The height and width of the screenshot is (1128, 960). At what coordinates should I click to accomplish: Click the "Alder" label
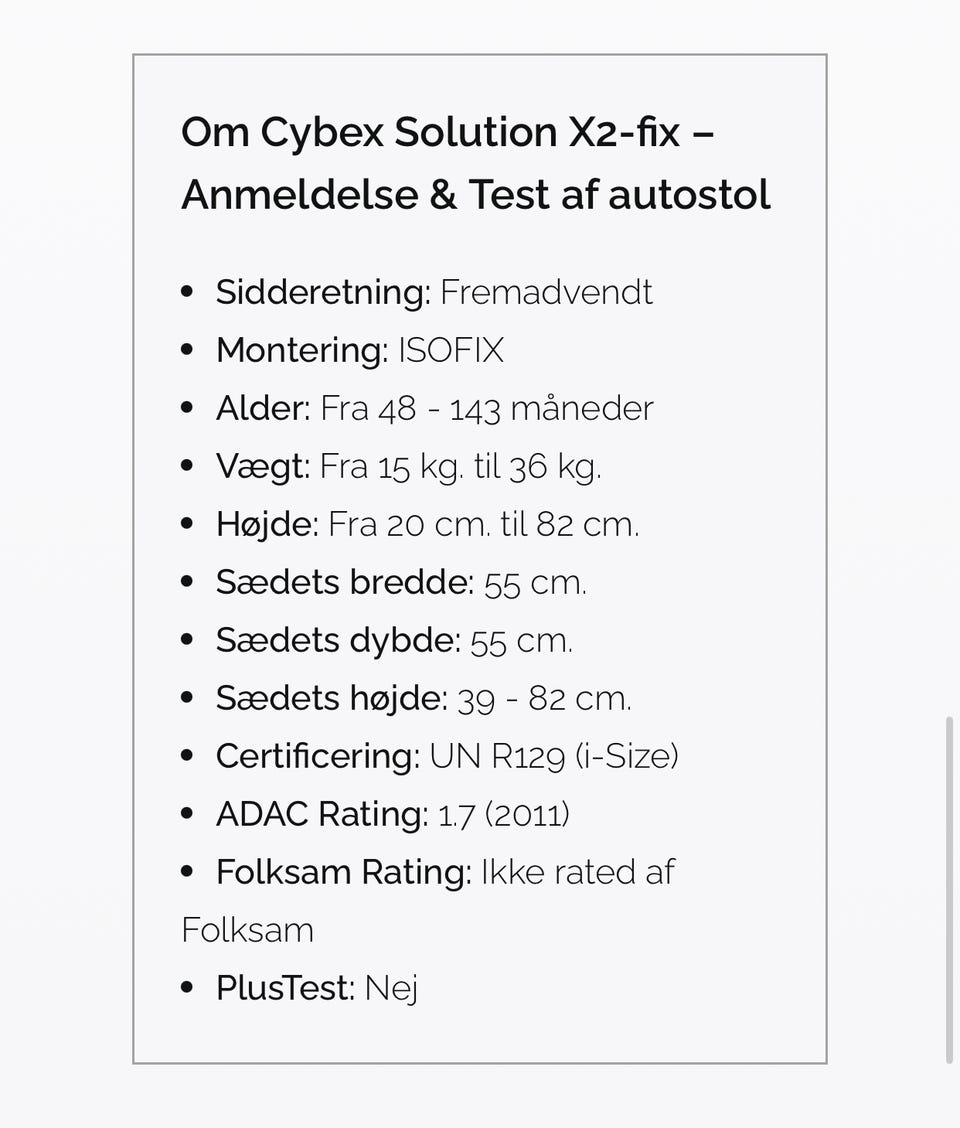pos(262,408)
